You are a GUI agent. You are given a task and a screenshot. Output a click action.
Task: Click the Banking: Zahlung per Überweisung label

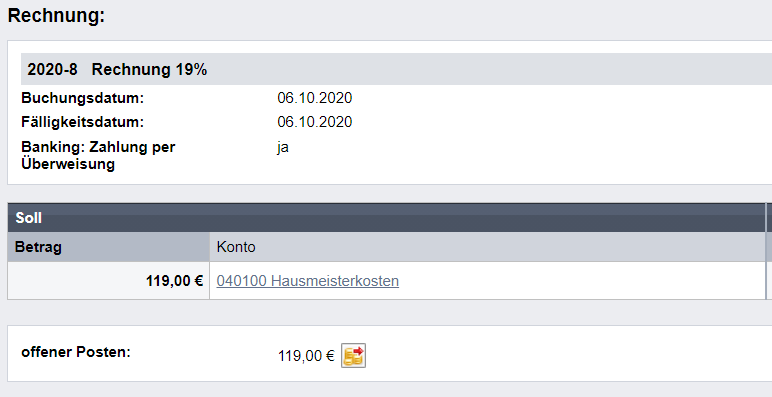98,155
